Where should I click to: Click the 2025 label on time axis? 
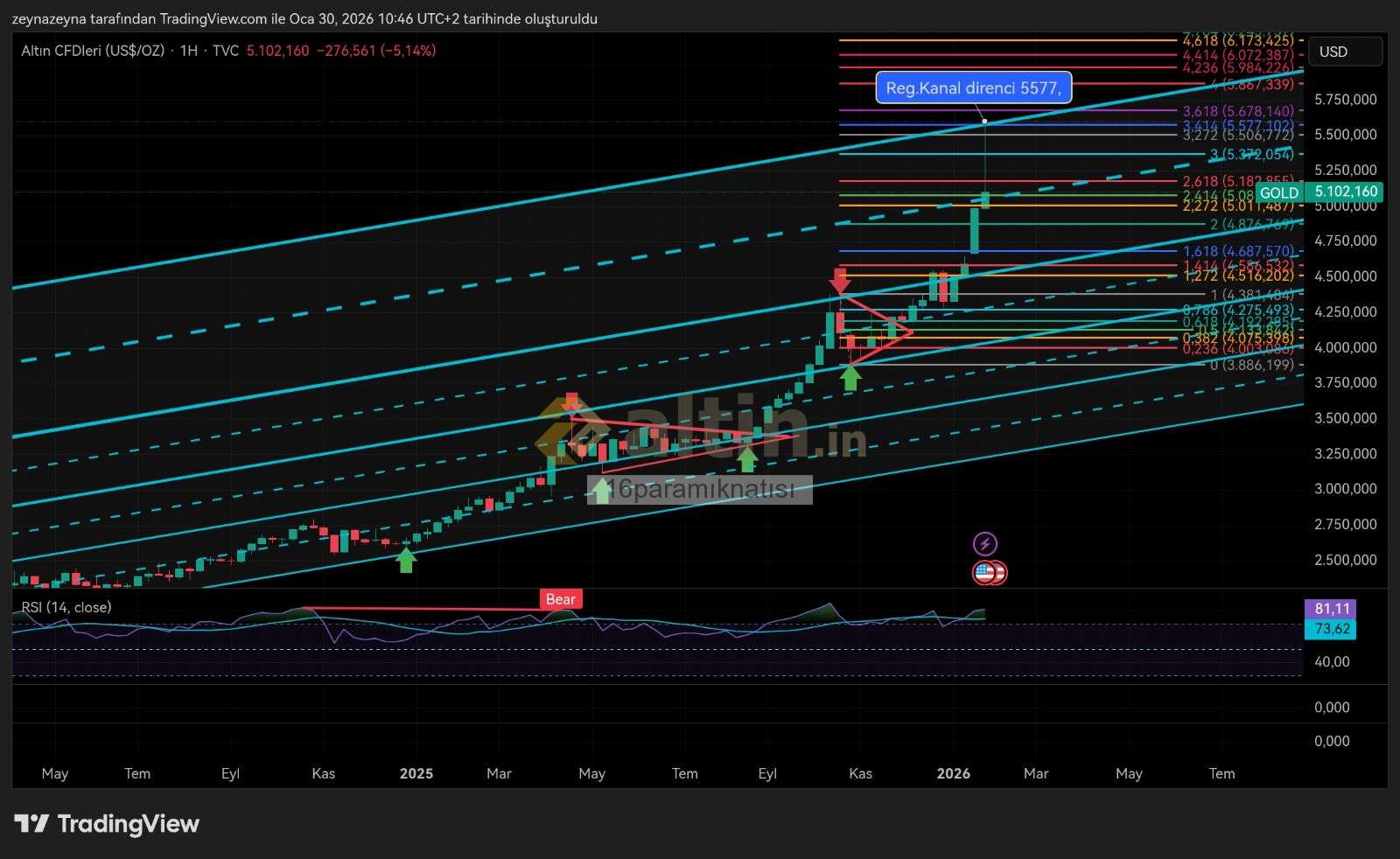(x=416, y=773)
